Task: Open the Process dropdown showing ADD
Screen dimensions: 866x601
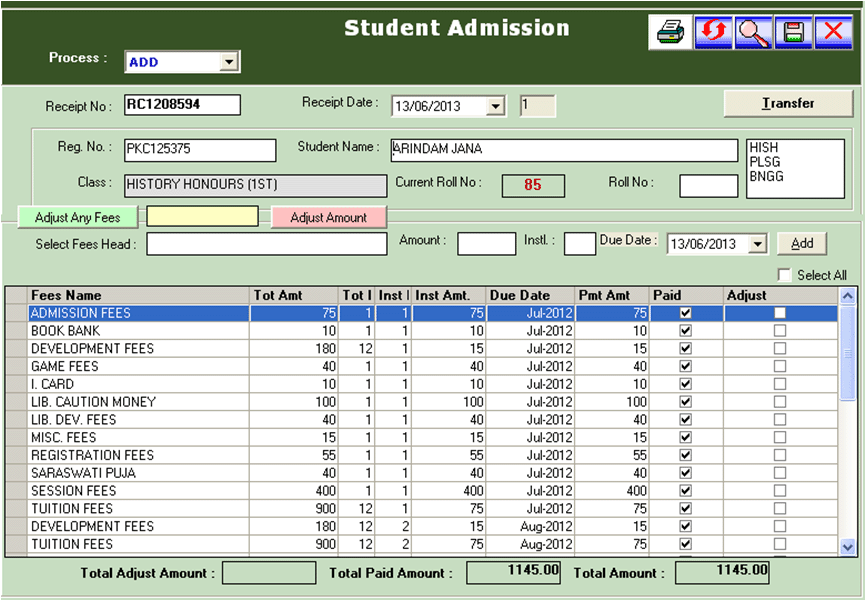Action: coord(229,61)
